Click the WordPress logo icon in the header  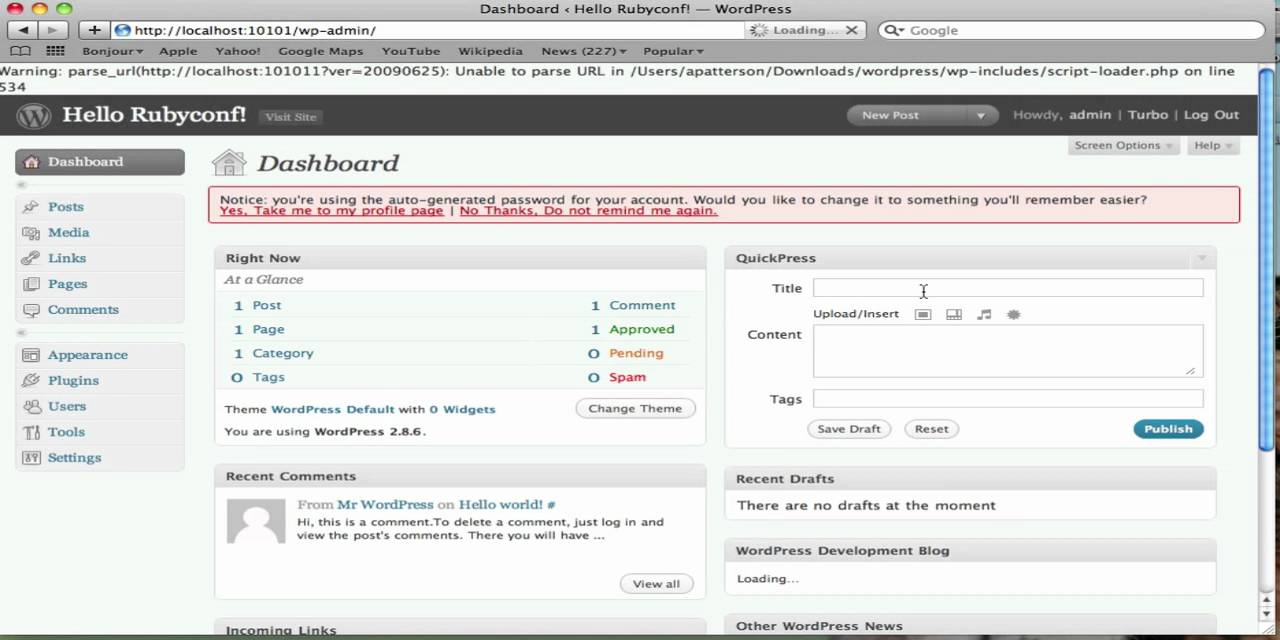[x=33, y=116]
